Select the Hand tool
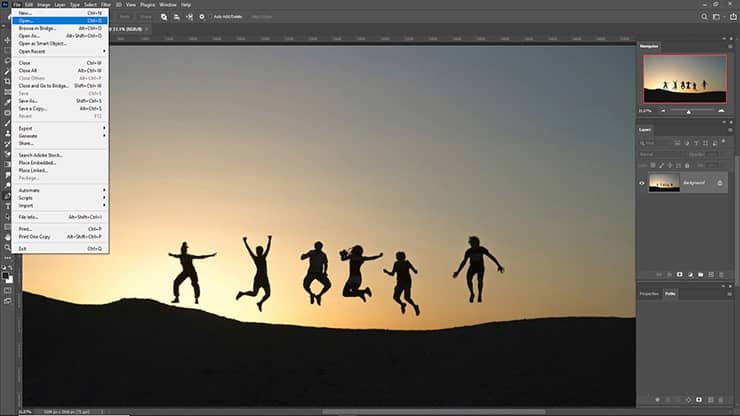 click(x=7, y=237)
